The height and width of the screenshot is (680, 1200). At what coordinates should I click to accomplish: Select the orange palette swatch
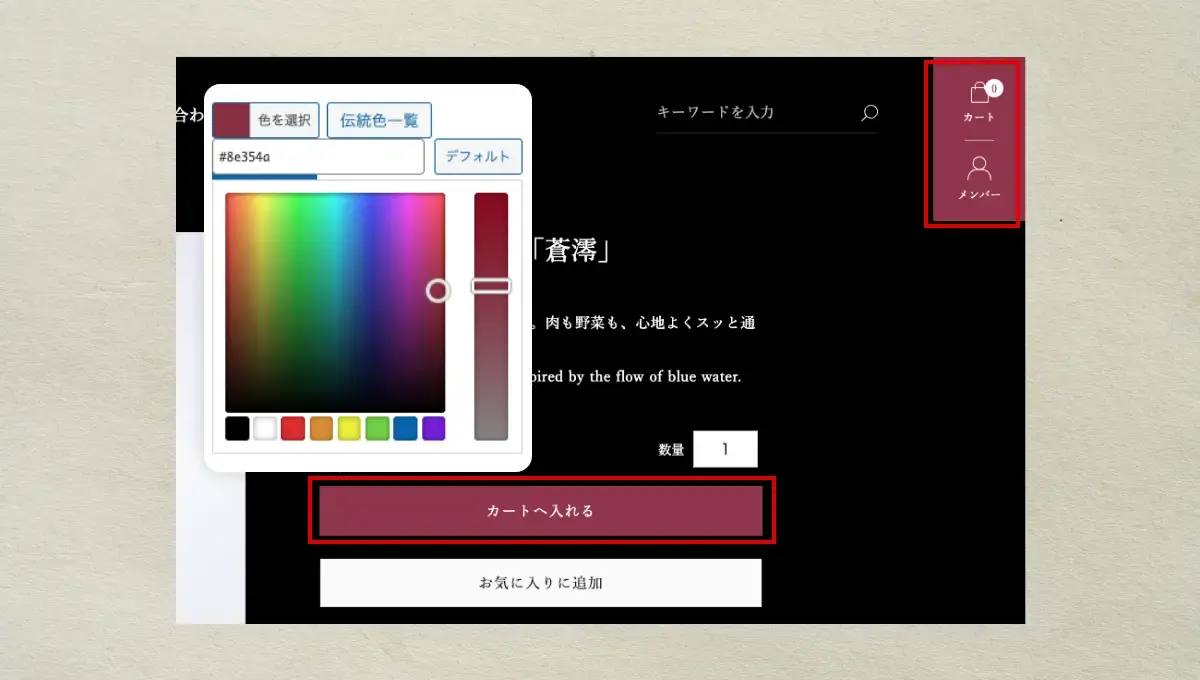[321, 429]
